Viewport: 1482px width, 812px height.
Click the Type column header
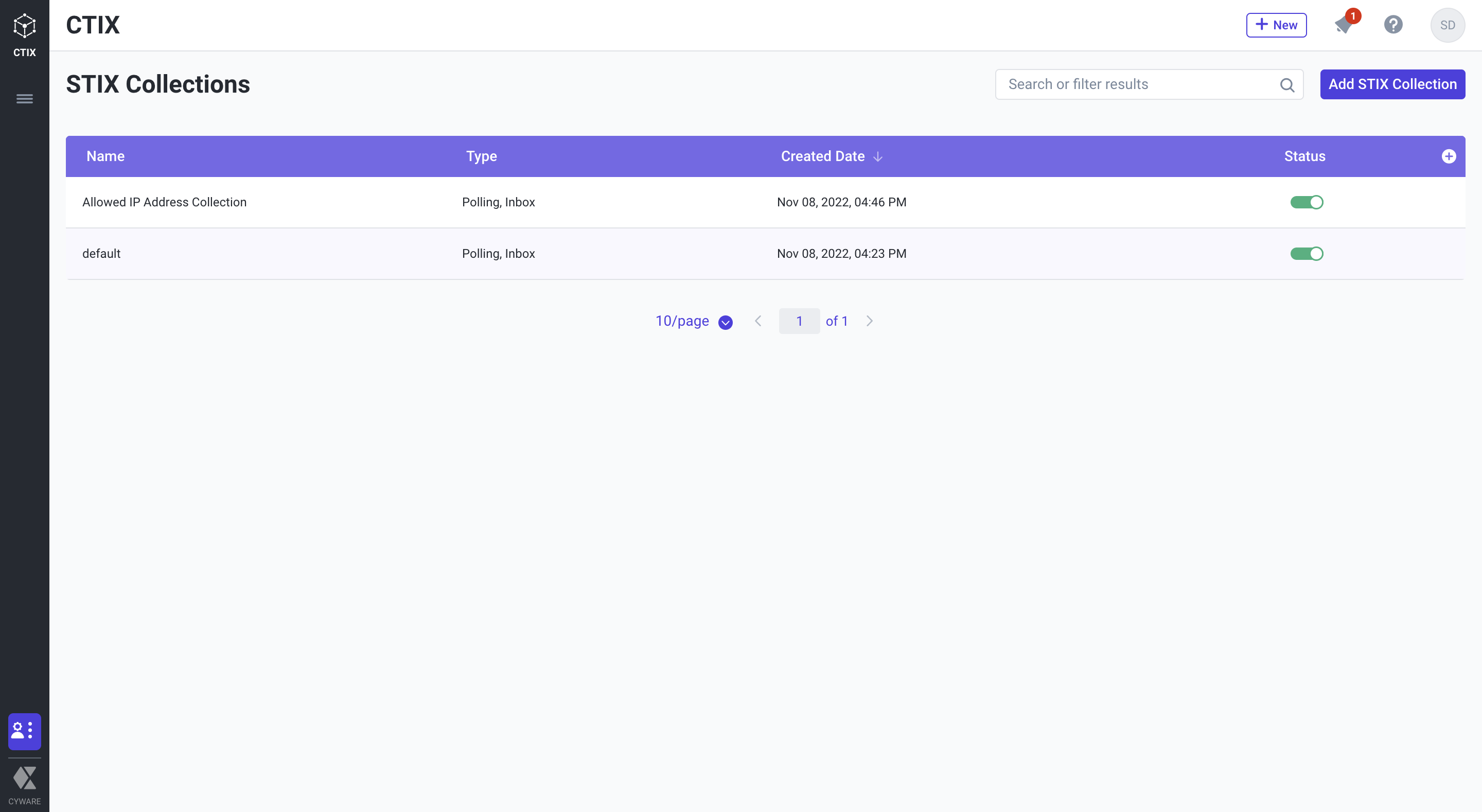(x=481, y=156)
